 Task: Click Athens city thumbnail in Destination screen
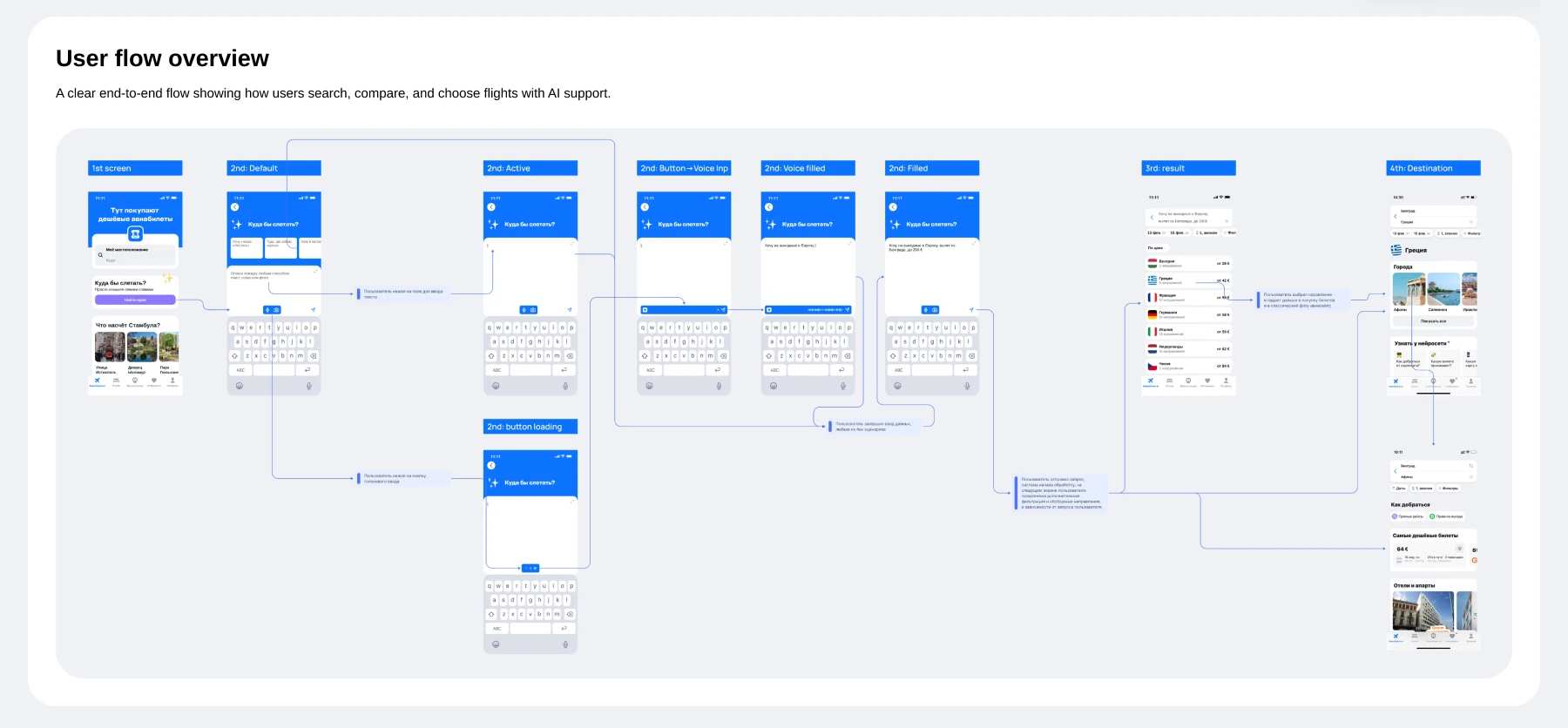[1408, 291]
